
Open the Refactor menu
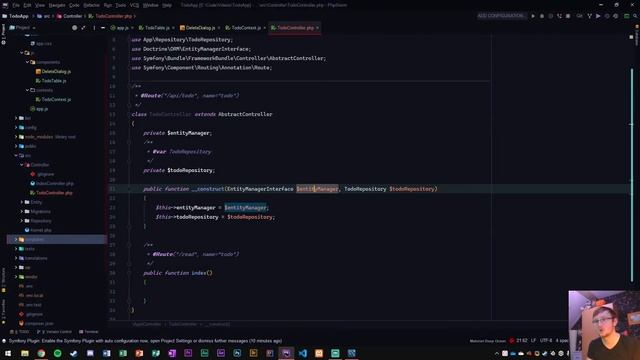tap(91, 5)
